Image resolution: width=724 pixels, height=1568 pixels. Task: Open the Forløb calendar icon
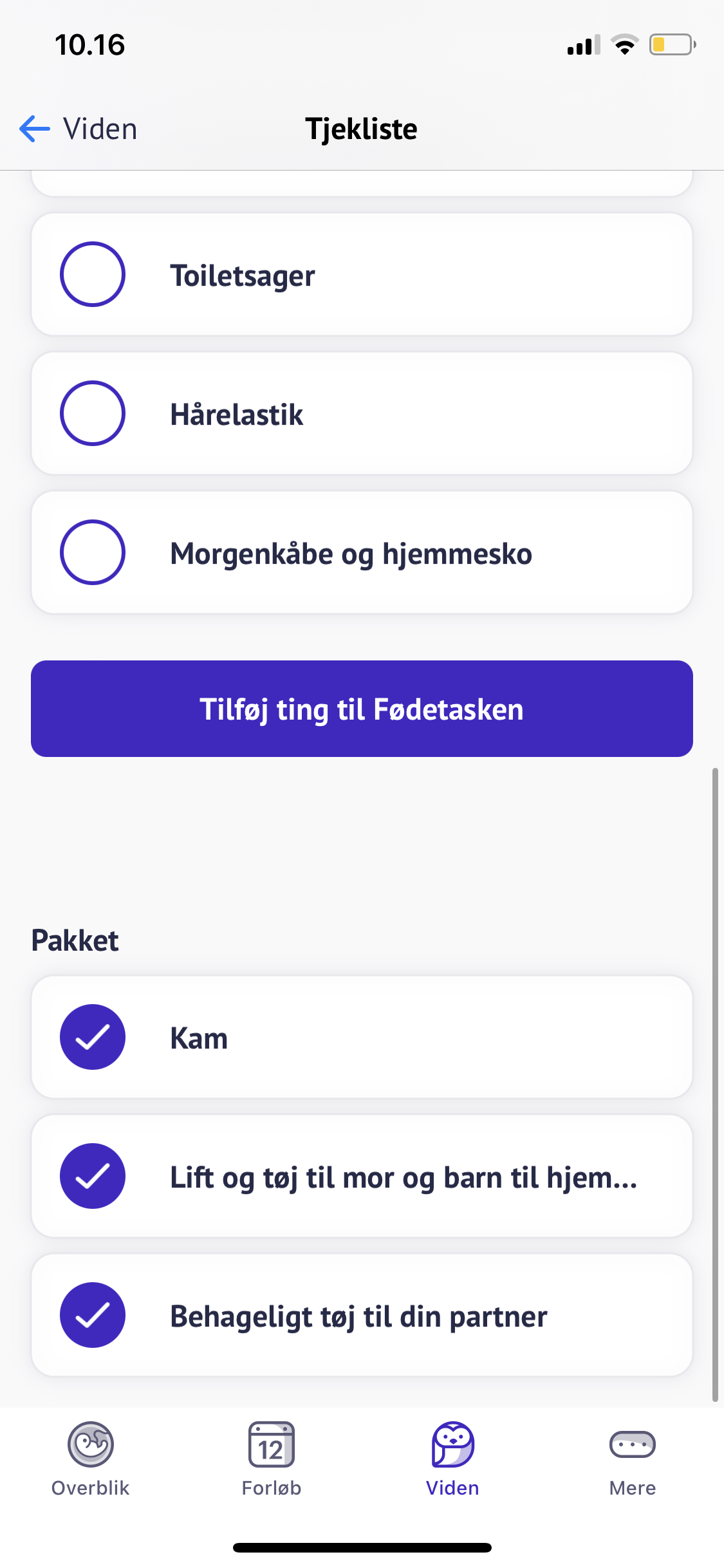(x=272, y=1444)
